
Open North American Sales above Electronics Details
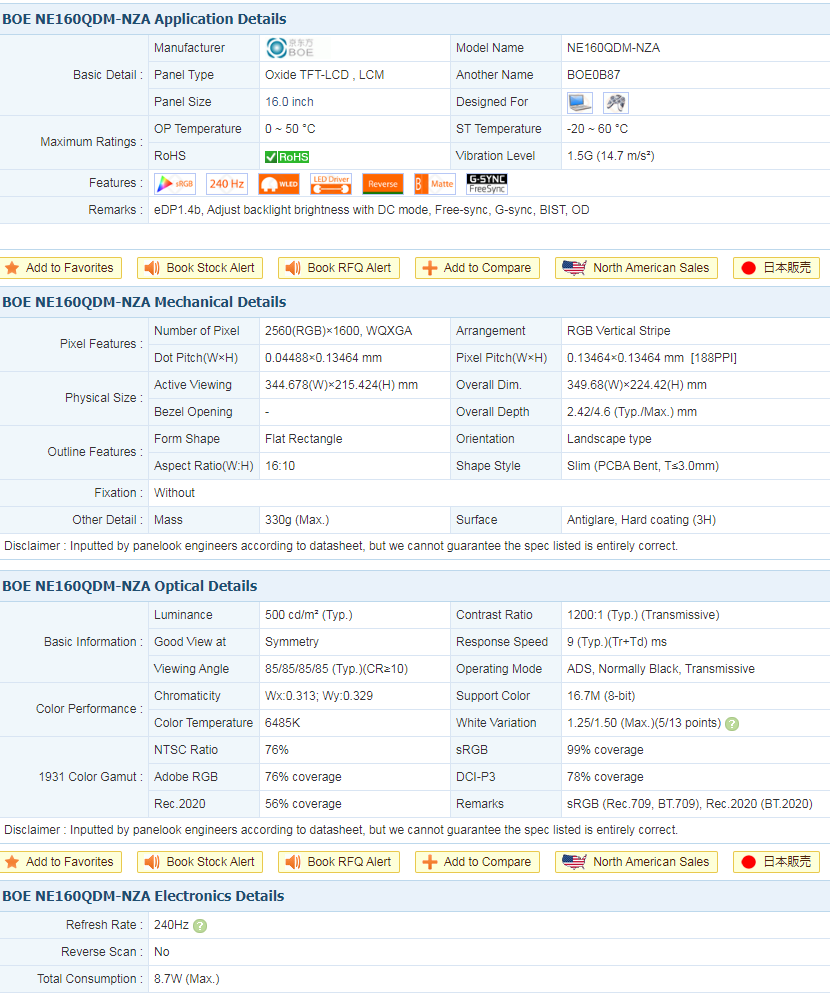click(636, 862)
